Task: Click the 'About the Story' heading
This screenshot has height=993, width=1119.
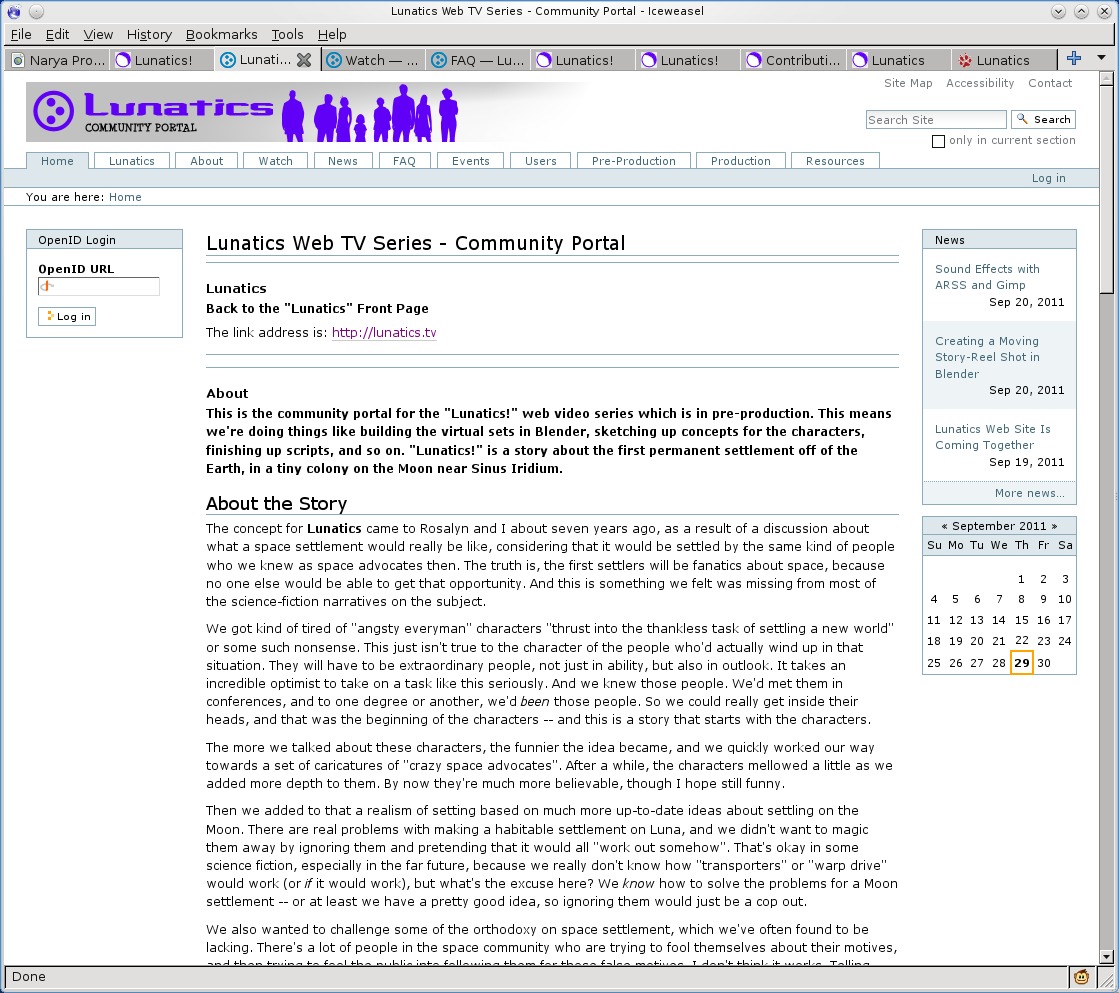Action: [276, 504]
